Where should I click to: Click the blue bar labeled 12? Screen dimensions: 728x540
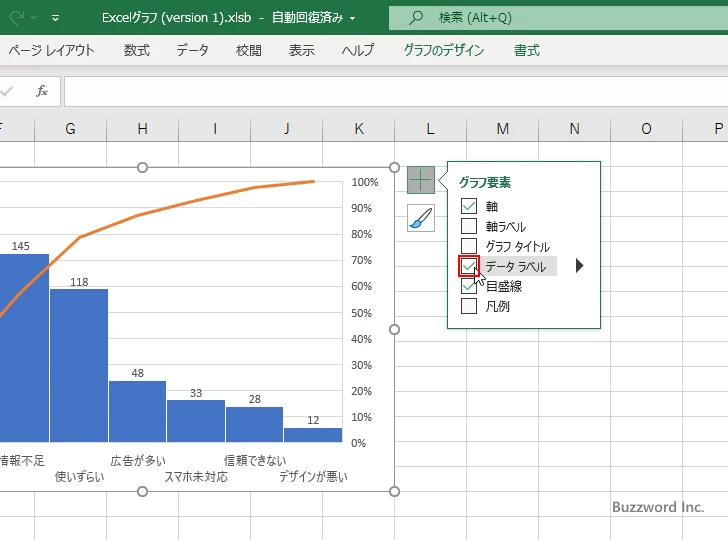[x=313, y=435]
